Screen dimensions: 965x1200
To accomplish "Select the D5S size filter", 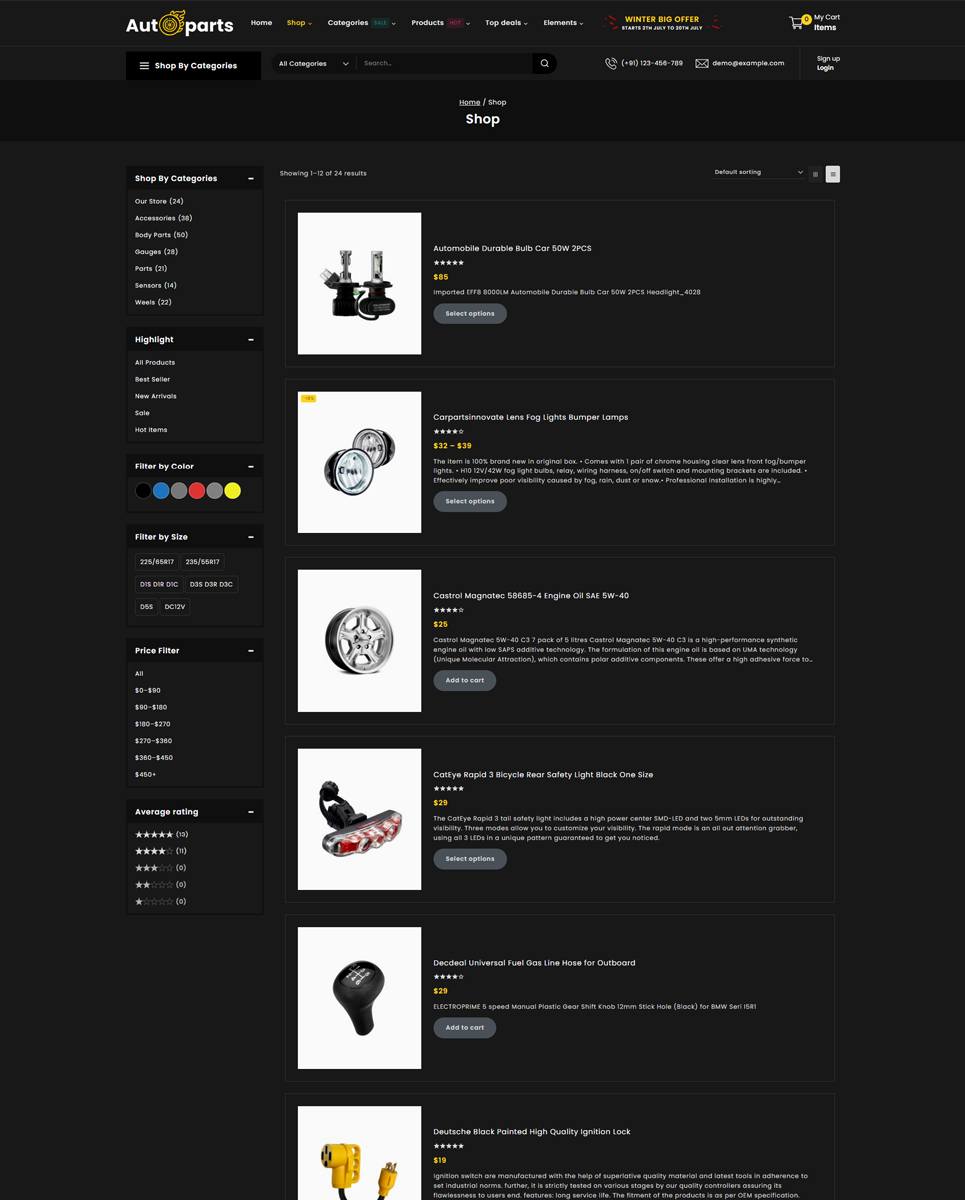I will pos(147,607).
